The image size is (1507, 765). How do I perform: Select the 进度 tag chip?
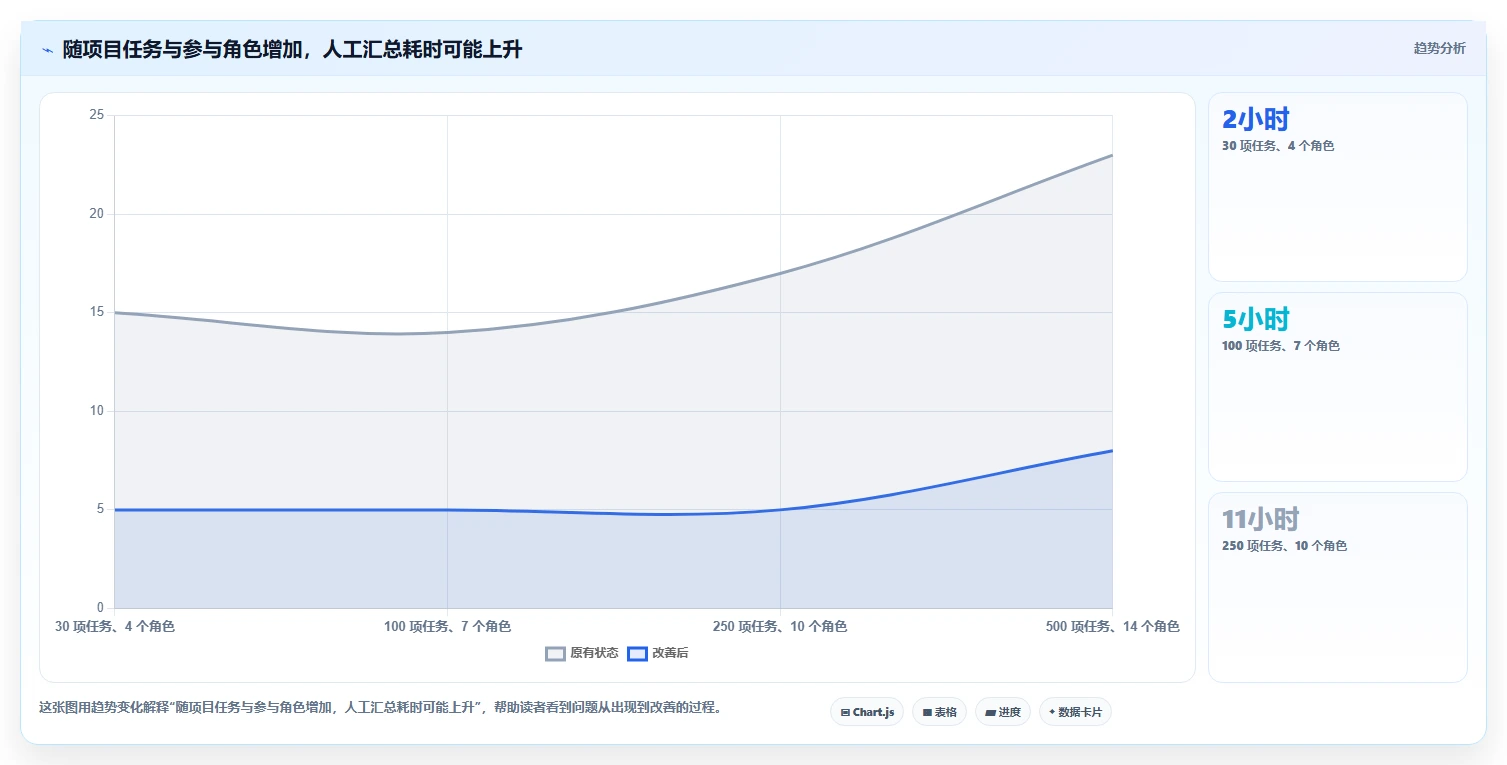1003,712
